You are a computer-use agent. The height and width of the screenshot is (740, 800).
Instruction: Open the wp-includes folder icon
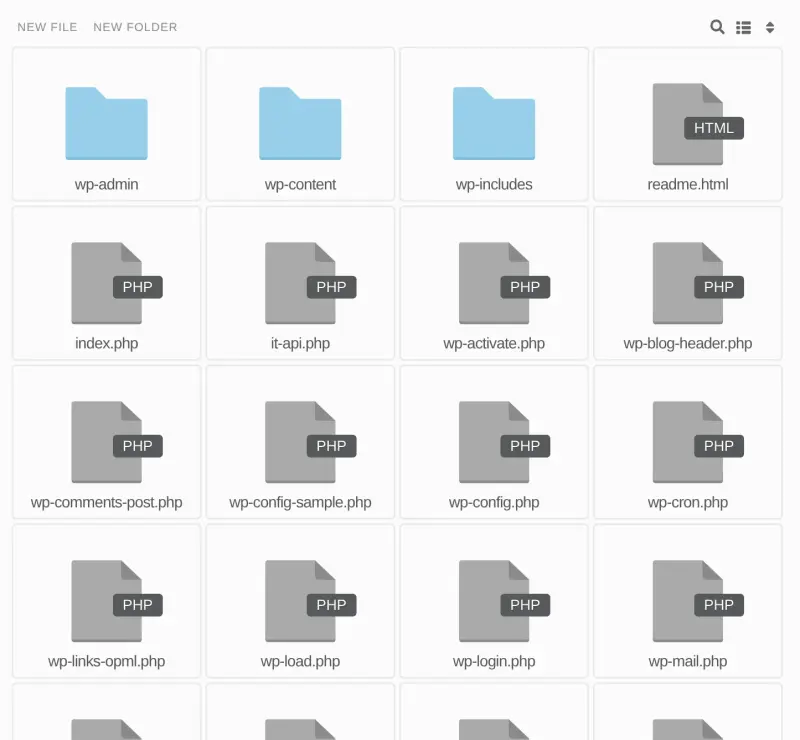[x=494, y=124]
